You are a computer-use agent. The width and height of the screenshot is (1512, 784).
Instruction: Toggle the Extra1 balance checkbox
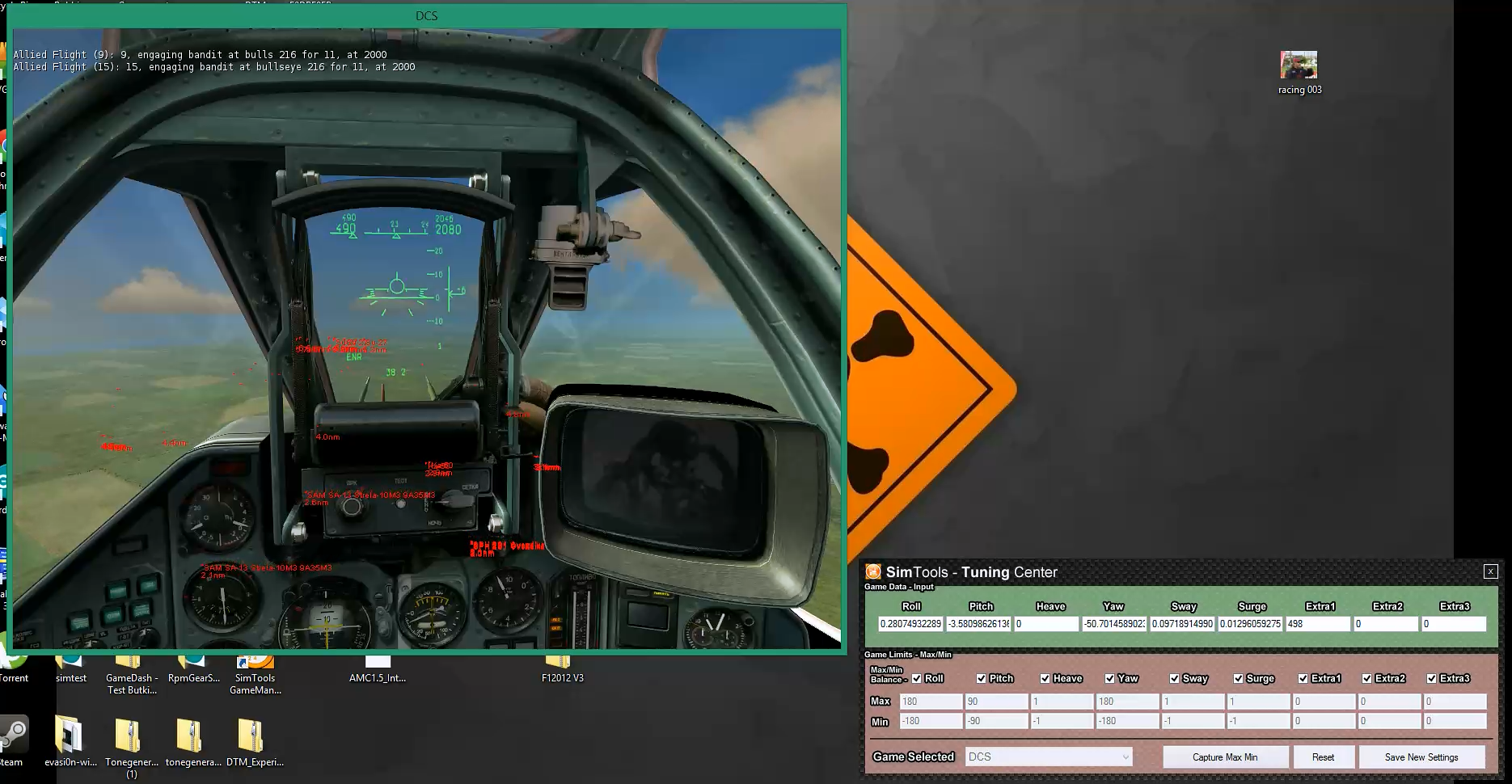click(x=1303, y=679)
